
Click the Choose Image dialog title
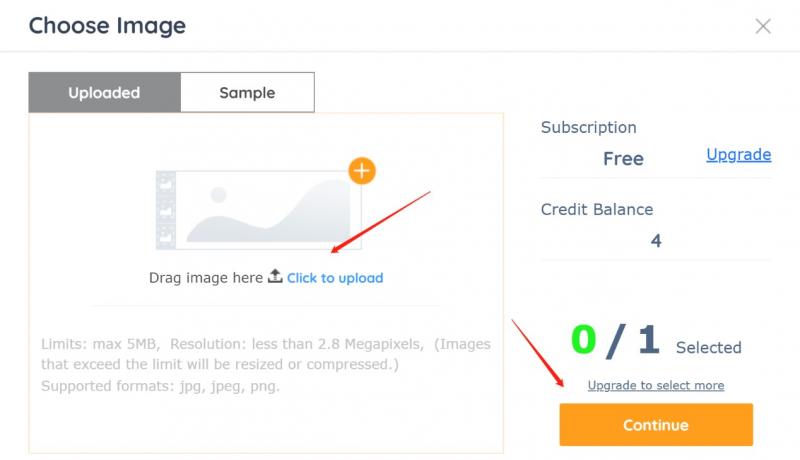107,26
